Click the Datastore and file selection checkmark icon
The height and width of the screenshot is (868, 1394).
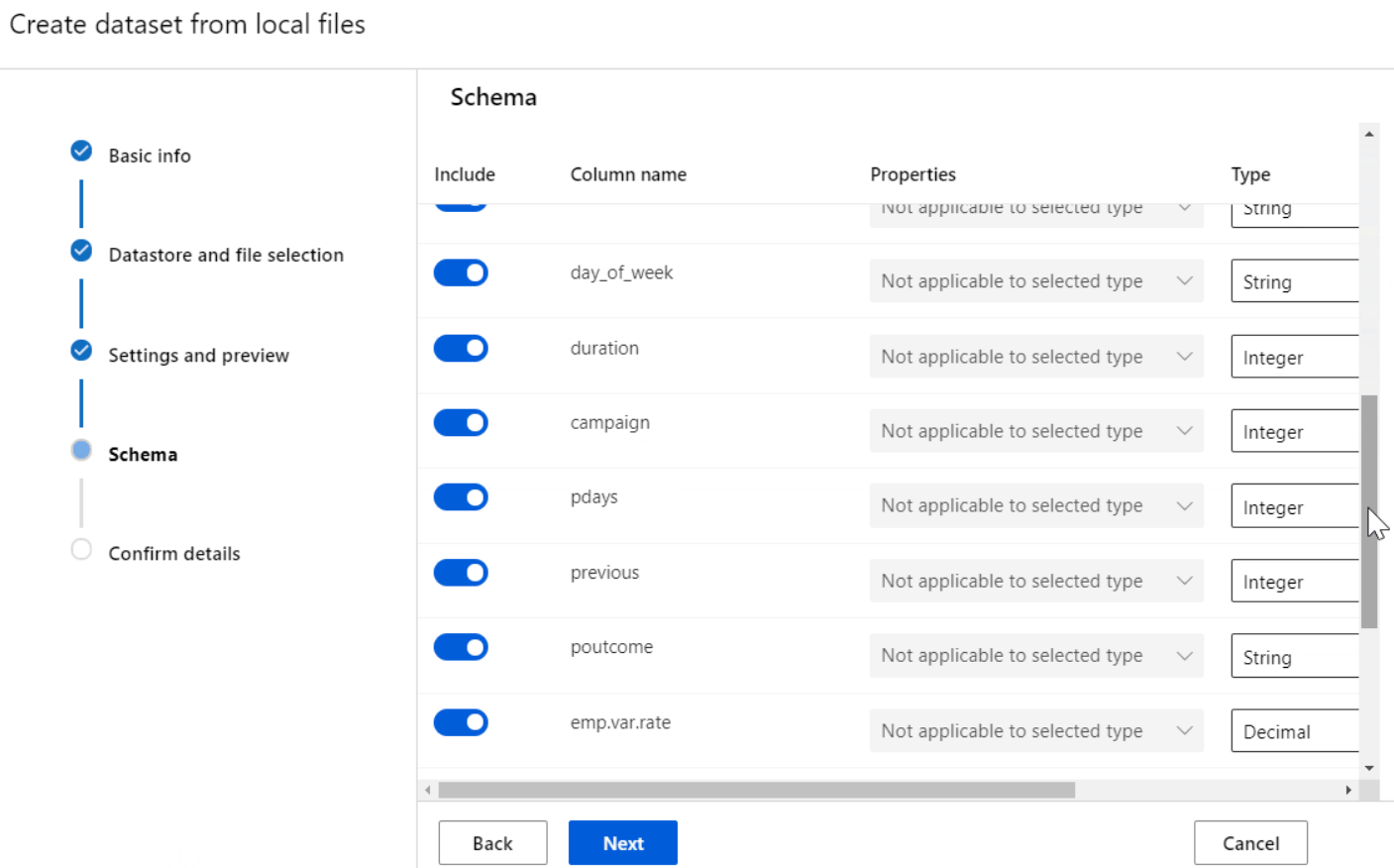81,251
